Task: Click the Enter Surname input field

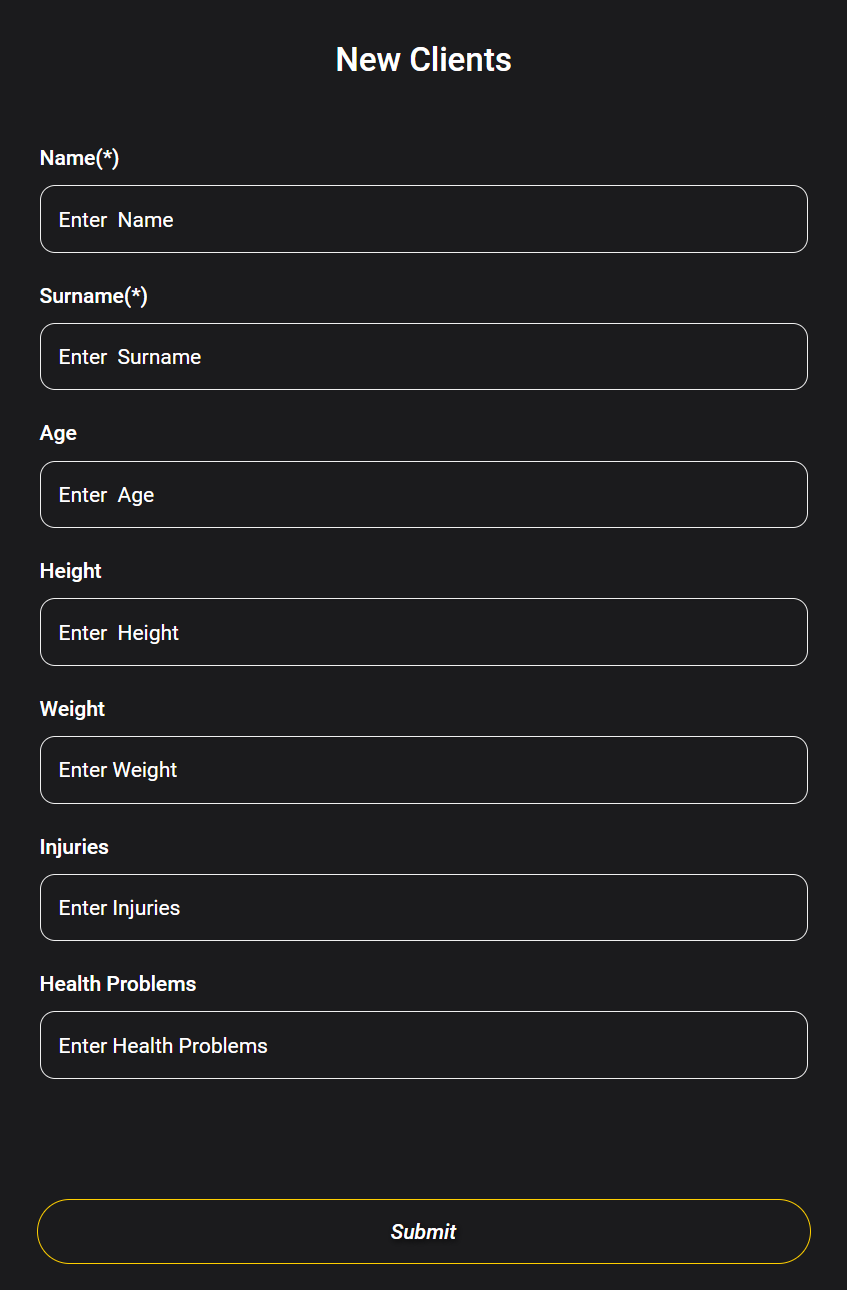Action: coord(423,356)
